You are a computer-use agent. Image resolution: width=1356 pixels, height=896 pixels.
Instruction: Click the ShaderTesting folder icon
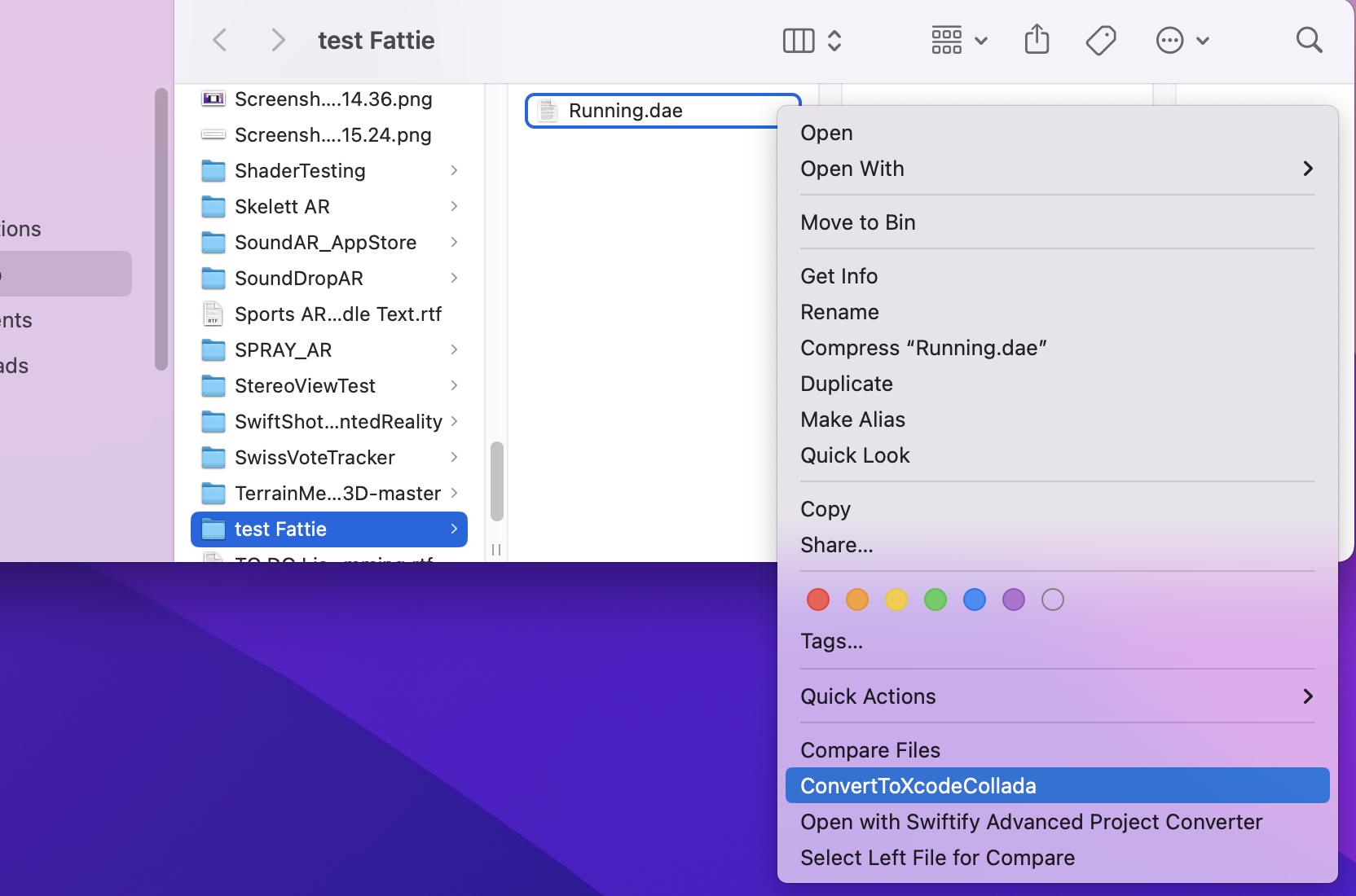coord(214,171)
